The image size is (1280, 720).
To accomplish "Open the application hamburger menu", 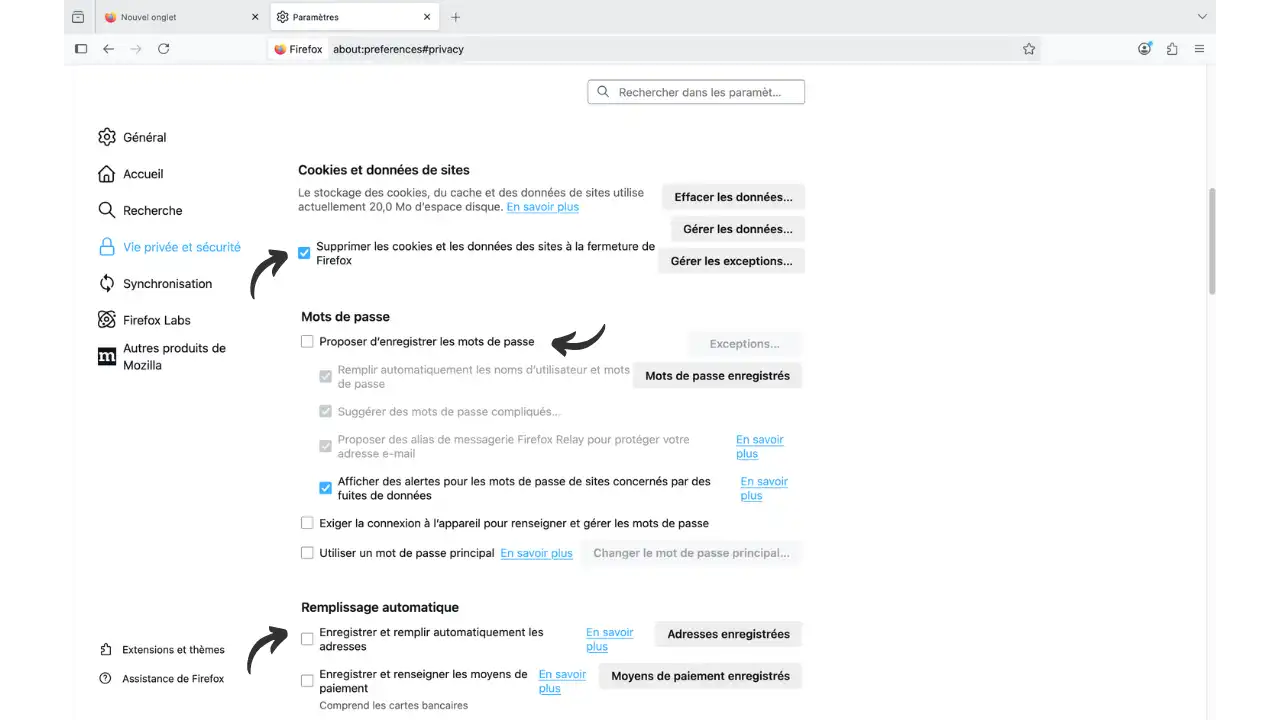I will [1199, 48].
